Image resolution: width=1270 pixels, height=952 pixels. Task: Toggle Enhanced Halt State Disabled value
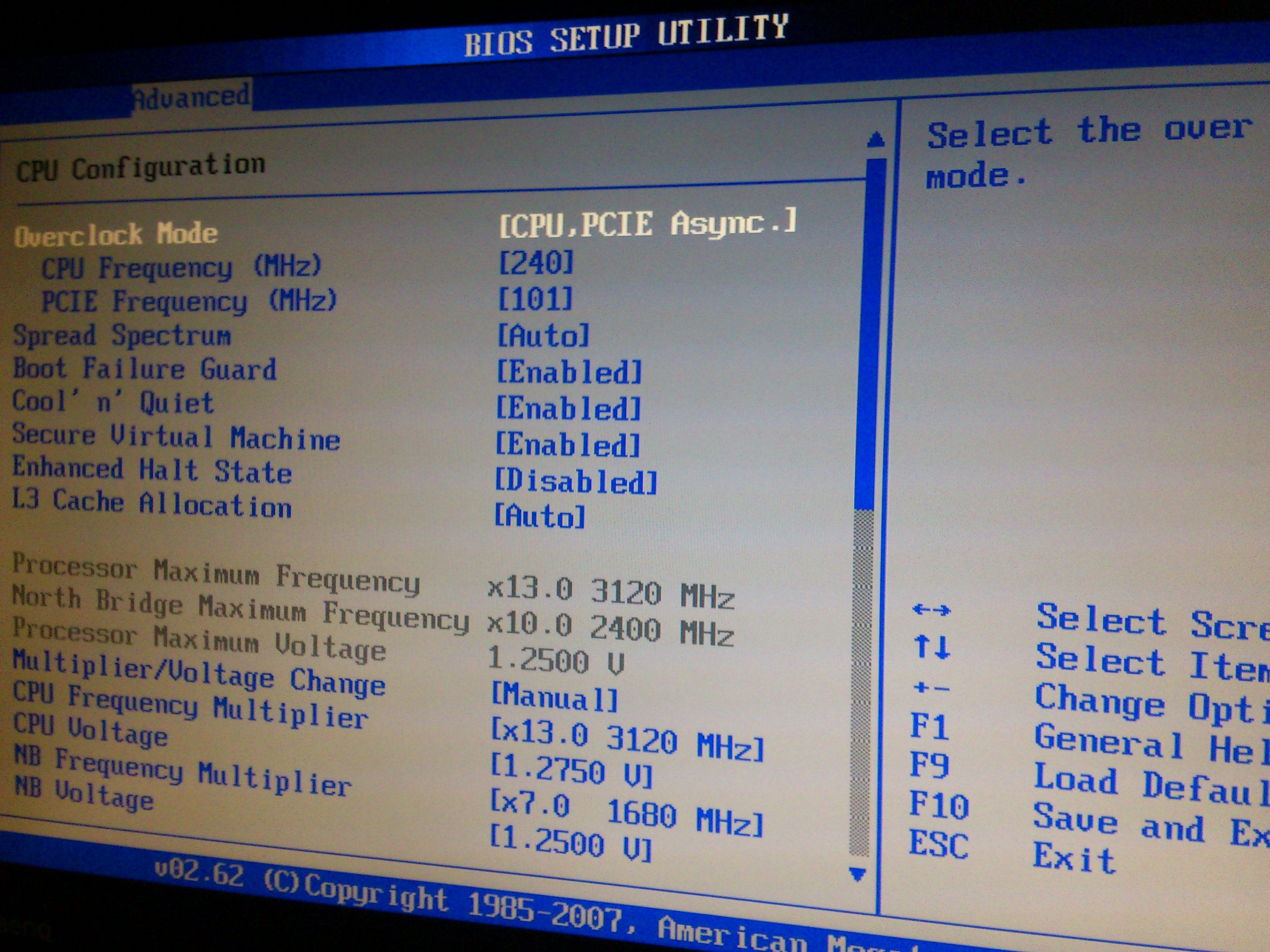point(575,481)
